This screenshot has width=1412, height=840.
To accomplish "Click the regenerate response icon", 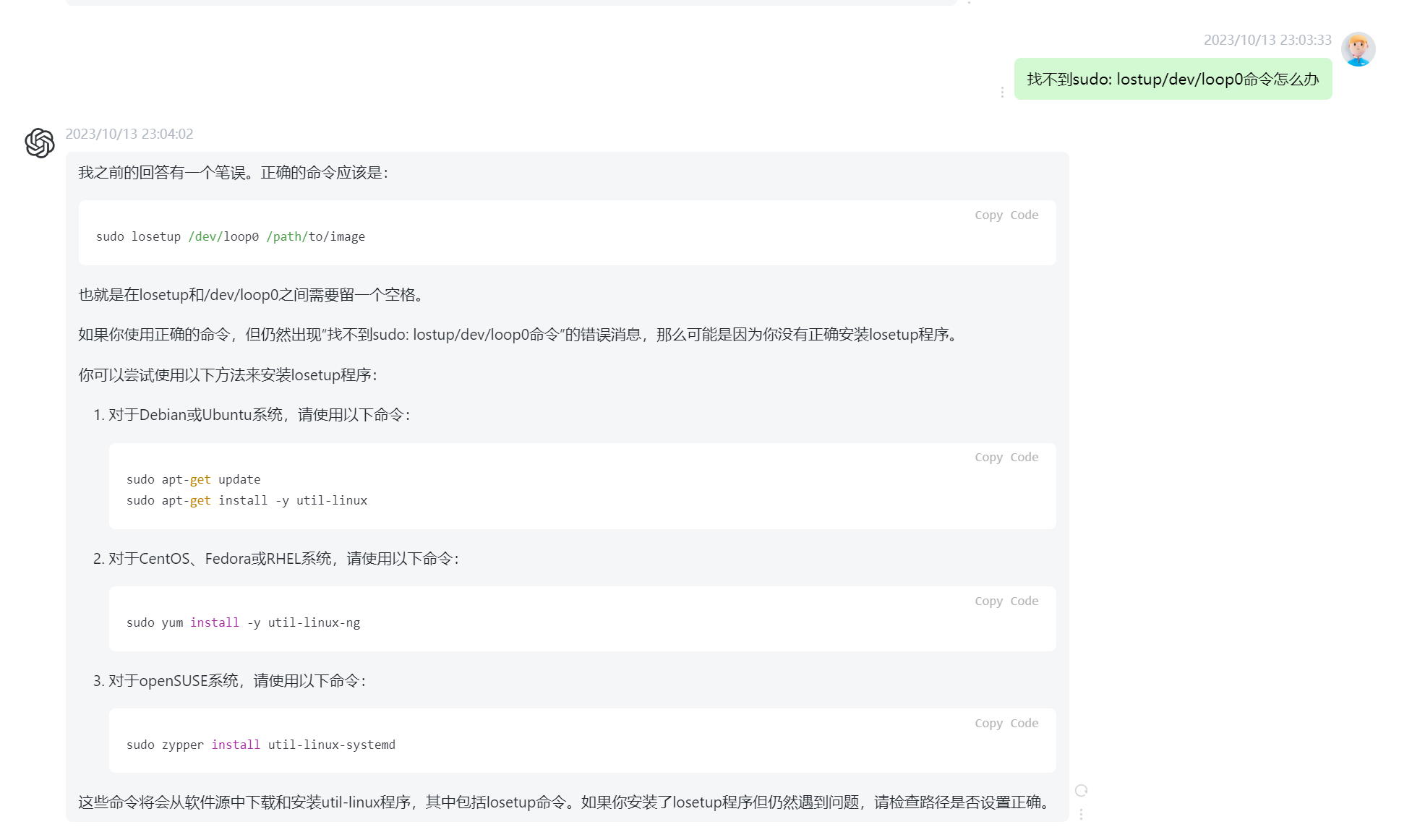I will (1081, 790).
